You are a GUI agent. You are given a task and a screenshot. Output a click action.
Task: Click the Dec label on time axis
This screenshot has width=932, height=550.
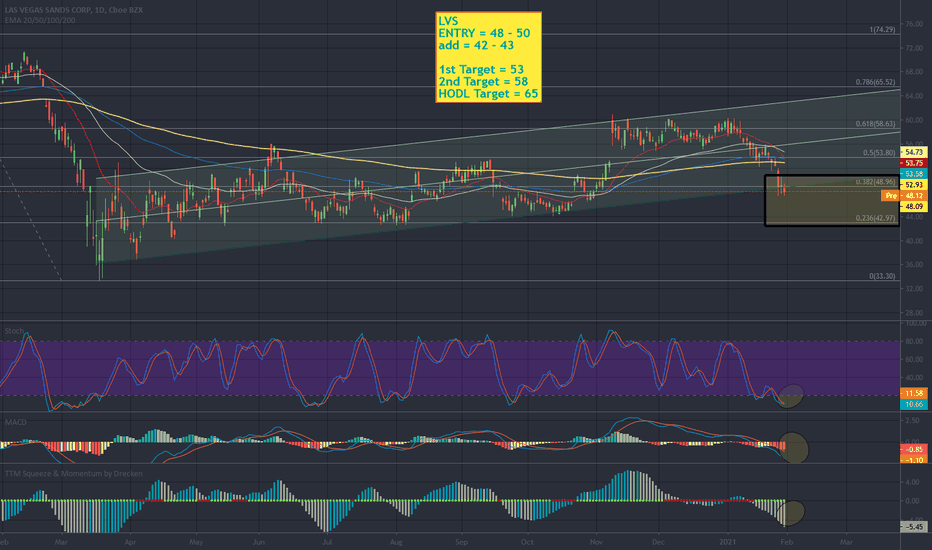[x=658, y=542]
